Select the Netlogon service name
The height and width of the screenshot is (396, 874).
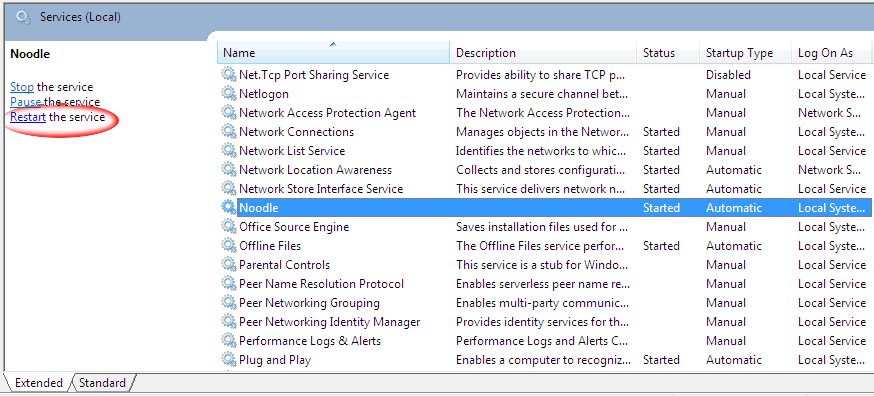tap(264, 94)
